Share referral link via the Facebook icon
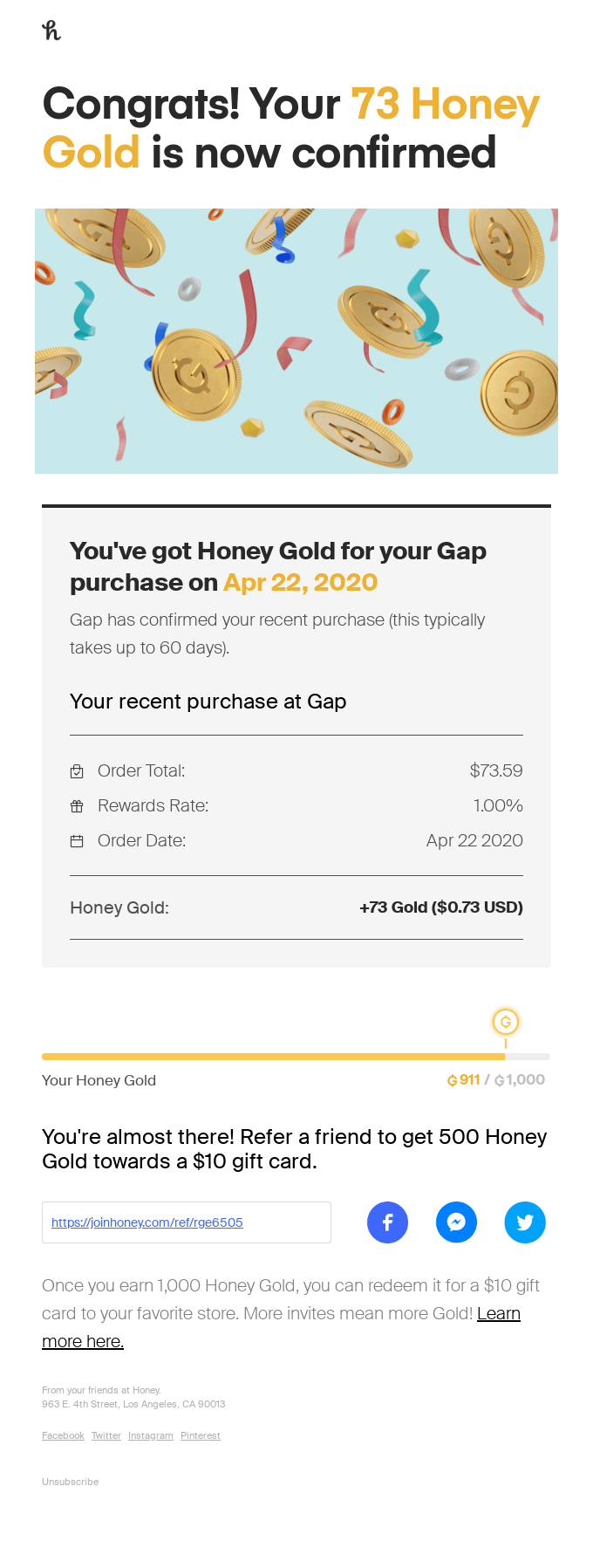This screenshot has height=1568, width=593. (x=387, y=1222)
